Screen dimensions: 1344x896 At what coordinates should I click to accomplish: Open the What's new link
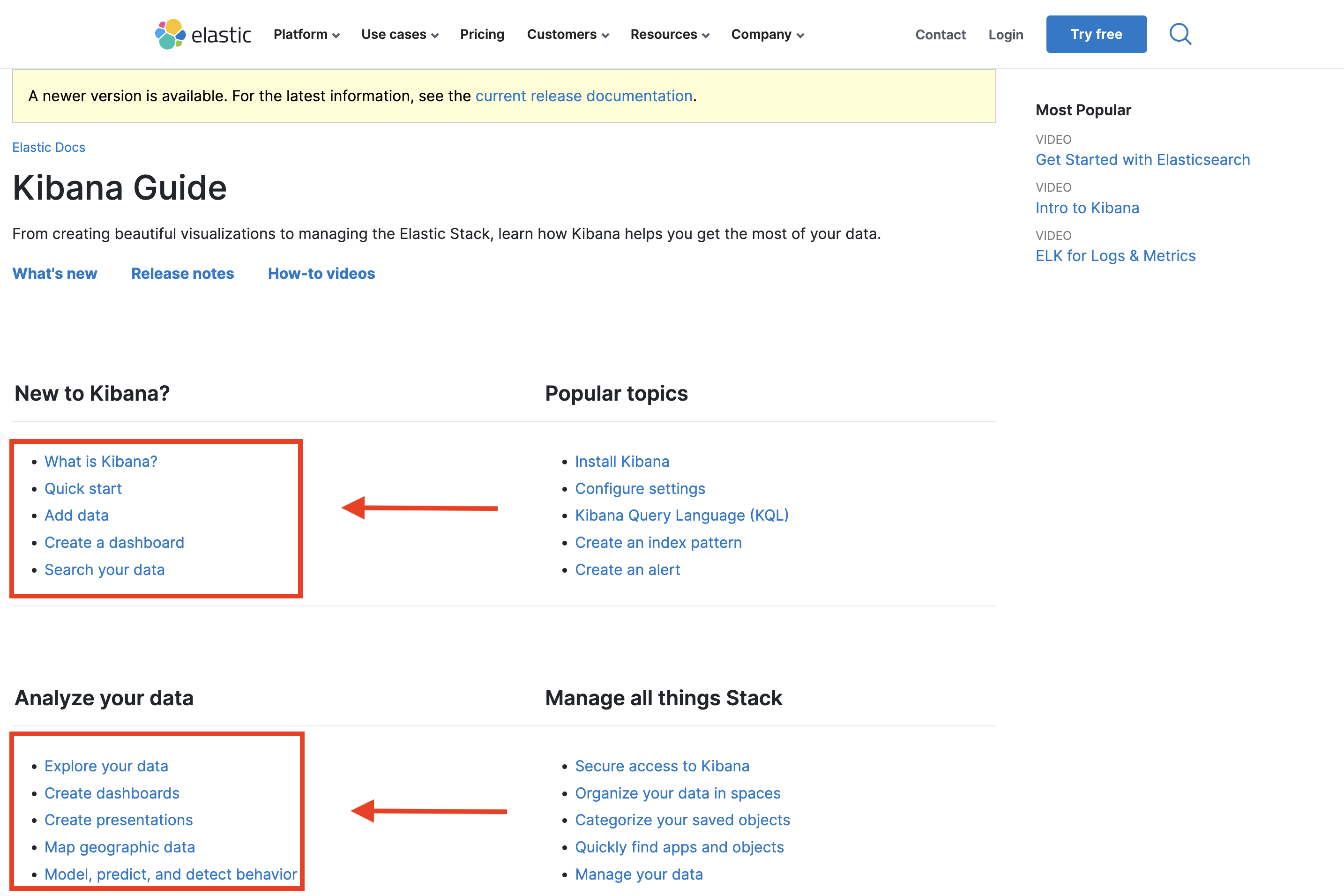(x=55, y=274)
